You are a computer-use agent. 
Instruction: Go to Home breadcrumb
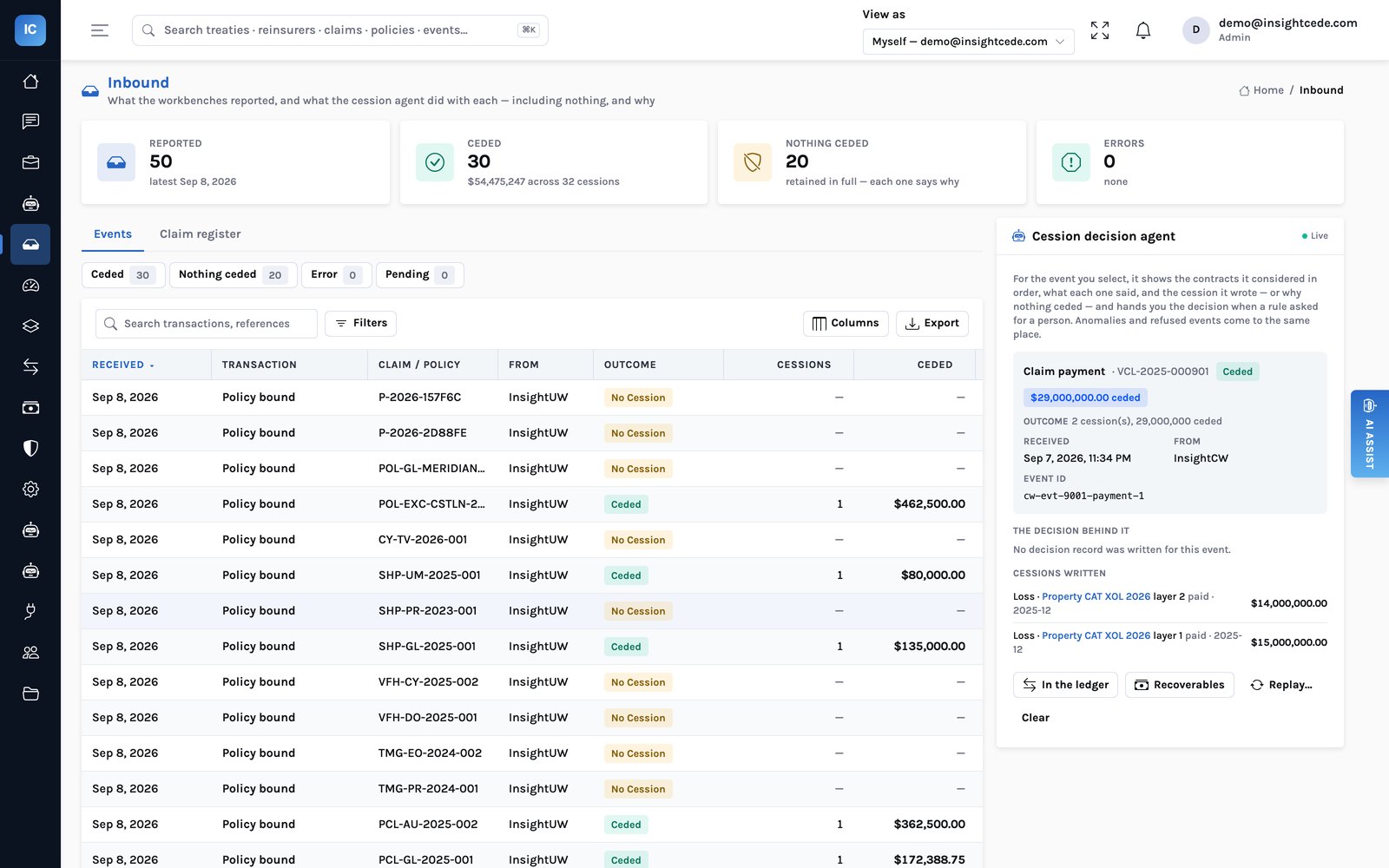pos(1261,90)
